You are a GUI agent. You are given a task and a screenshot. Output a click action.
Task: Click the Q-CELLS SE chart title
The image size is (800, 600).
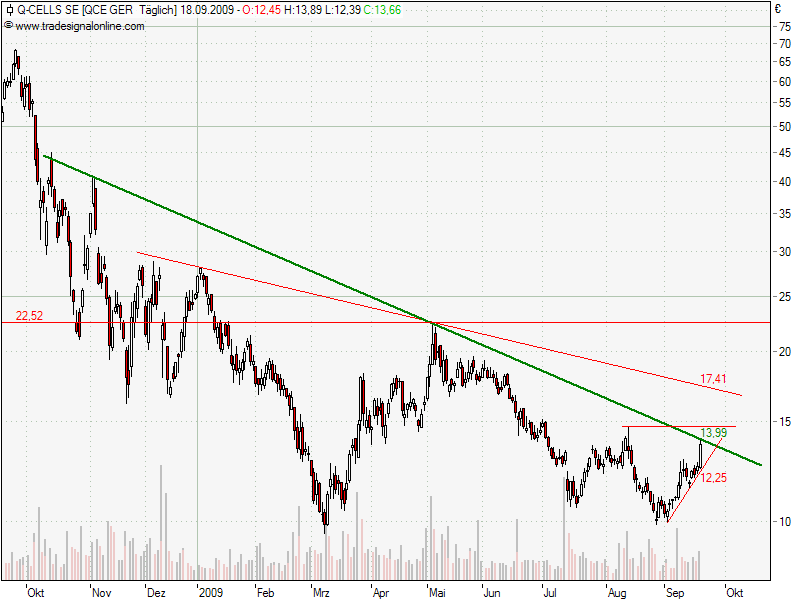(x=47, y=10)
